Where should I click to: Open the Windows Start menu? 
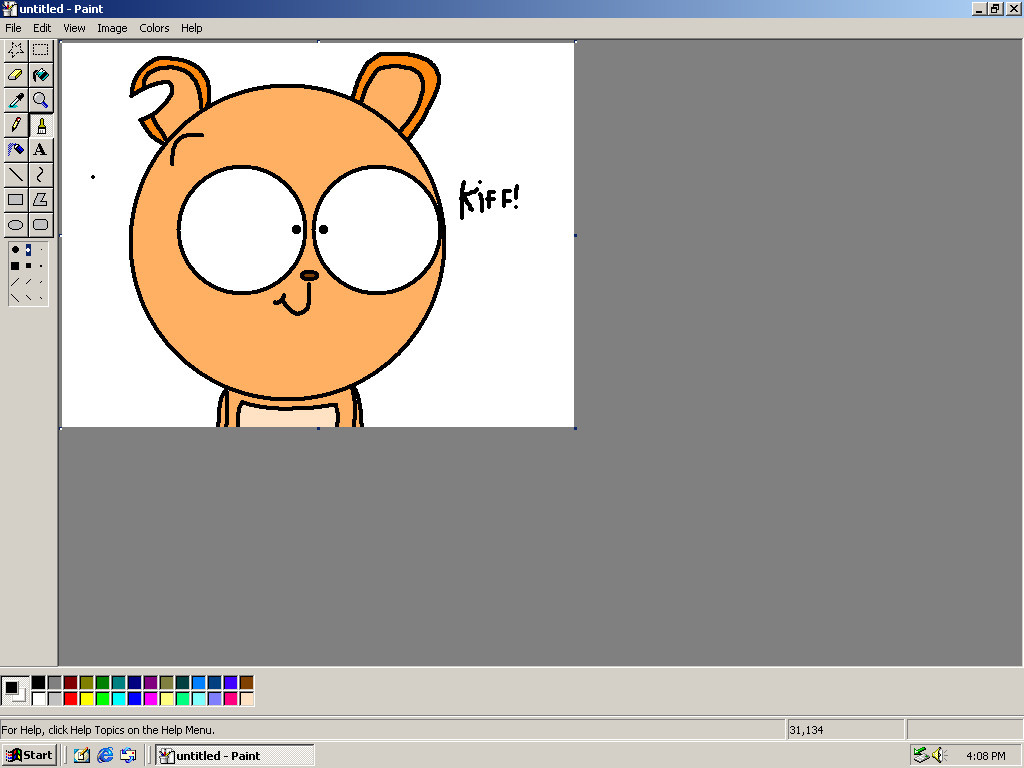(x=29, y=756)
